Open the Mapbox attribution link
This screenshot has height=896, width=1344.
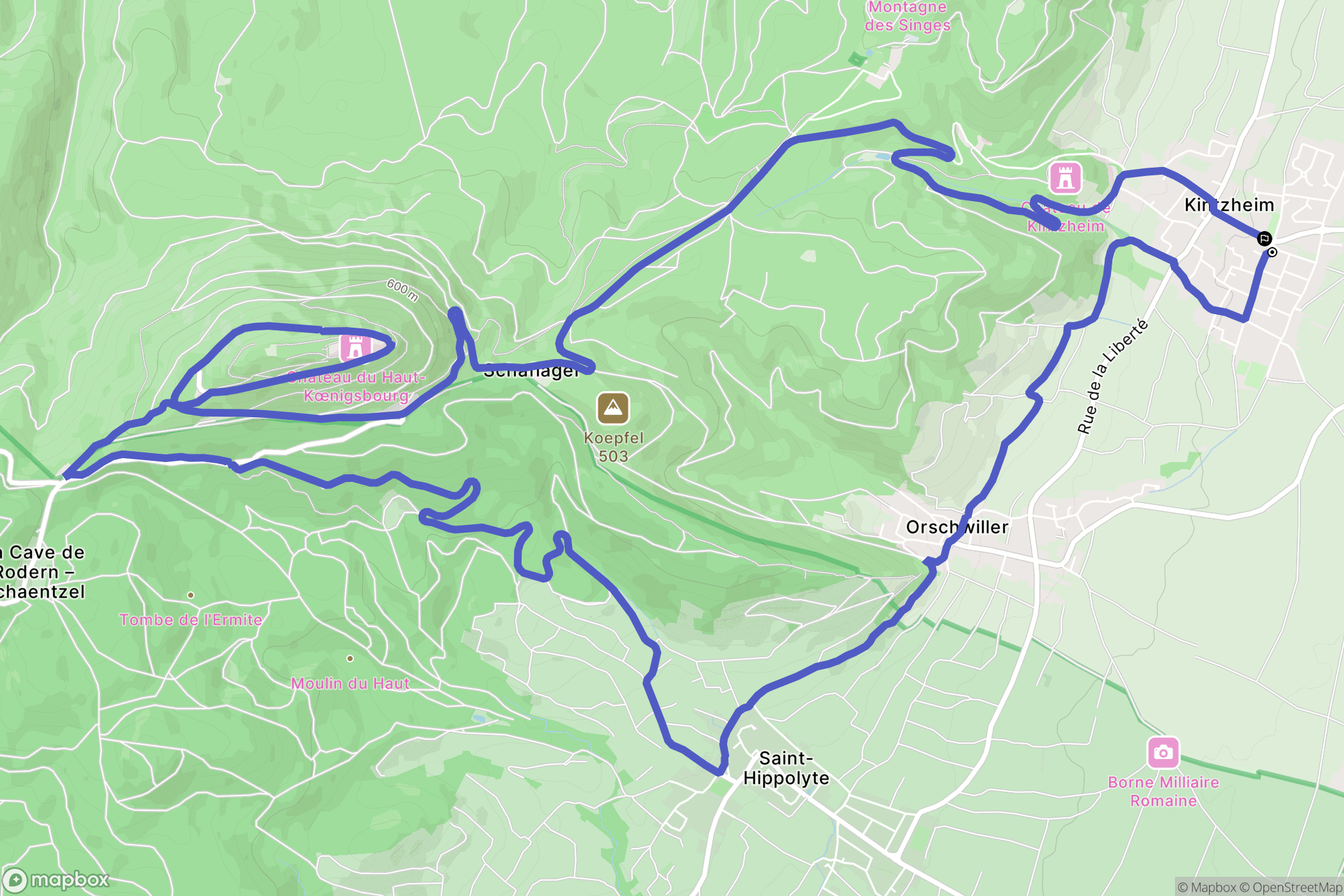click(1206, 887)
